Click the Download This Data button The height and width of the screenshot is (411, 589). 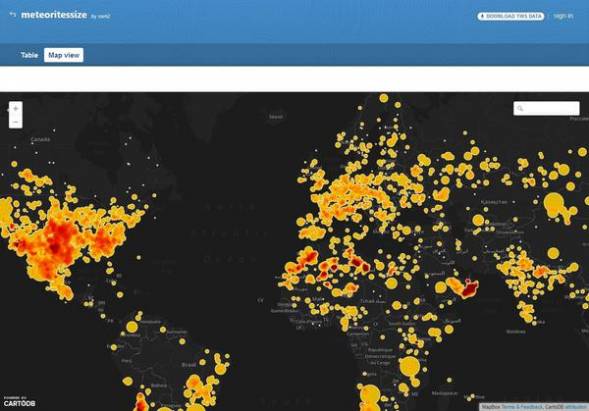point(510,16)
